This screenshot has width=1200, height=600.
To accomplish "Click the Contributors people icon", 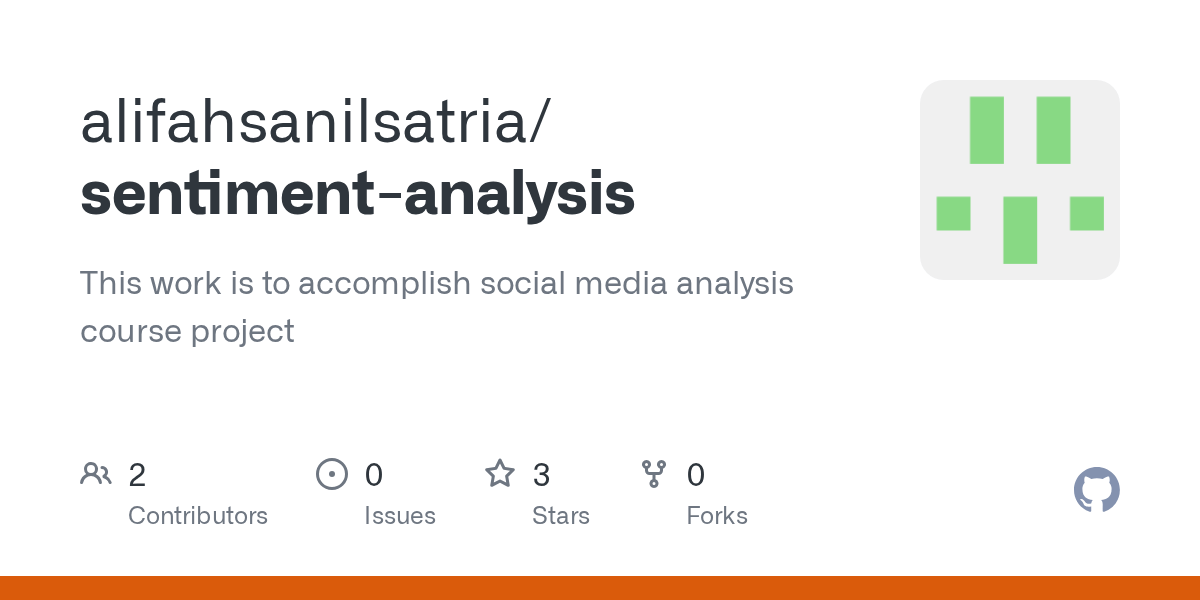I will point(96,473).
